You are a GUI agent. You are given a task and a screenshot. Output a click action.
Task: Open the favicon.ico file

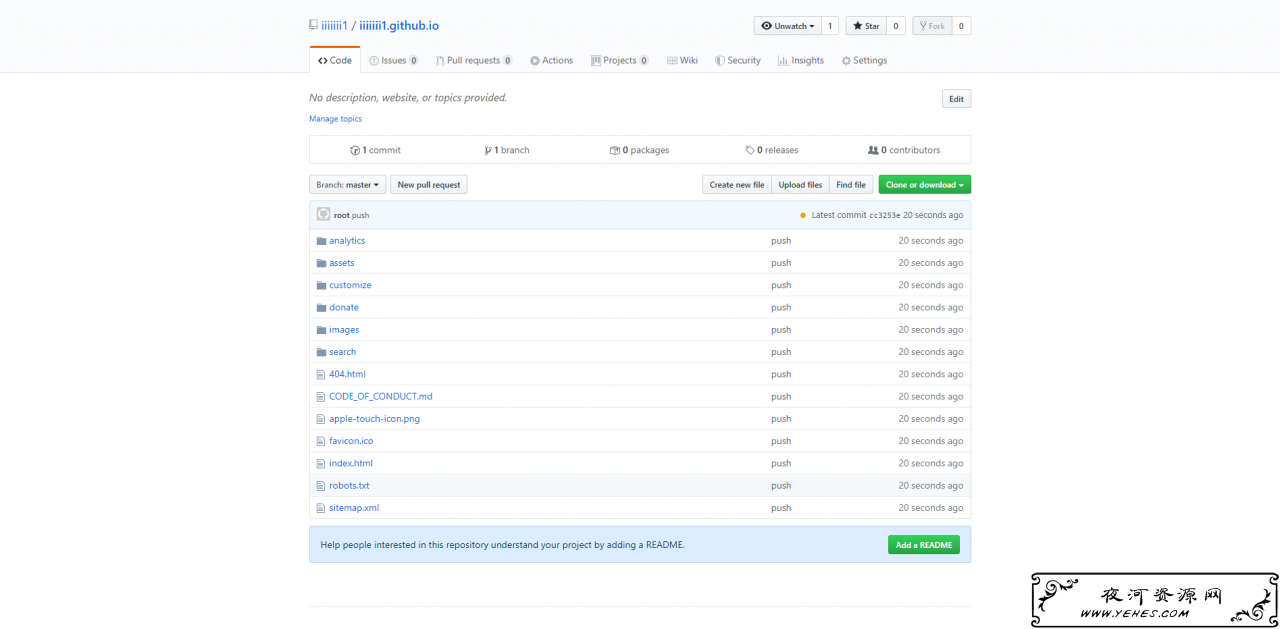point(351,441)
